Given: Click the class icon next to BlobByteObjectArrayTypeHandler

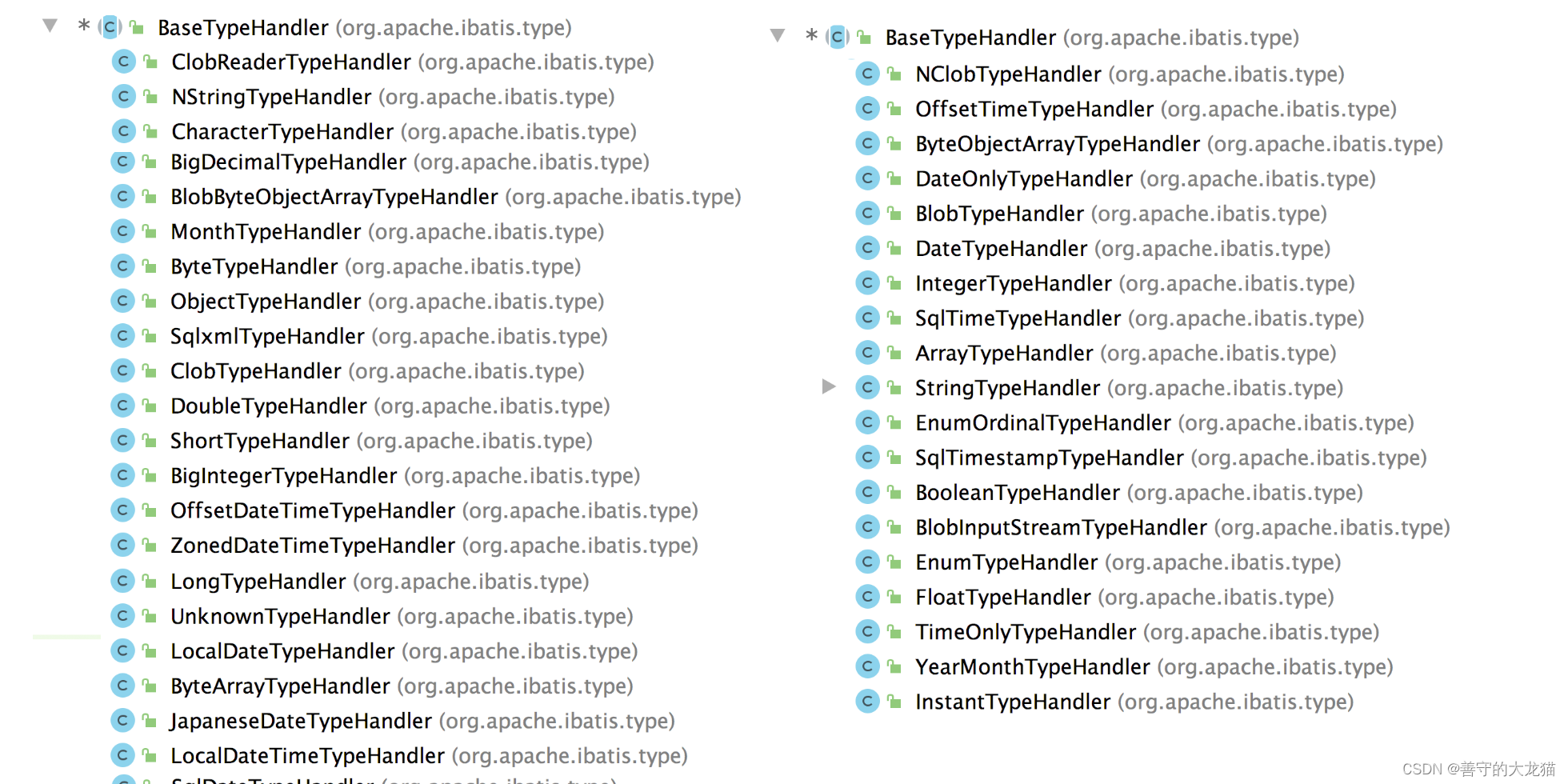Looking at the screenshot, I should pyautogui.click(x=122, y=196).
